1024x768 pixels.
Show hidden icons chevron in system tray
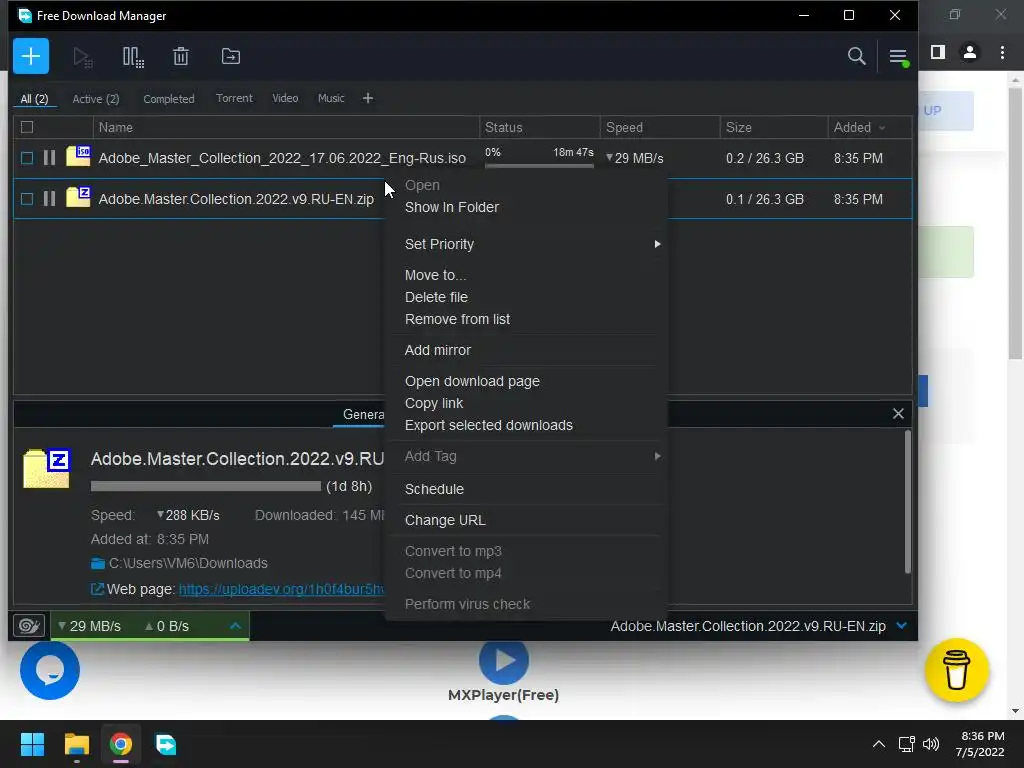[x=879, y=744]
